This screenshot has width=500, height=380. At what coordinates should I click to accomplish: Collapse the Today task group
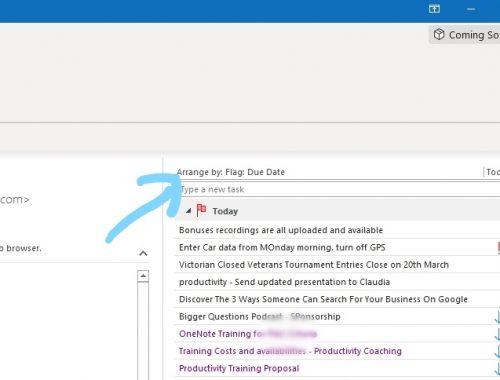tap(189, 211)
